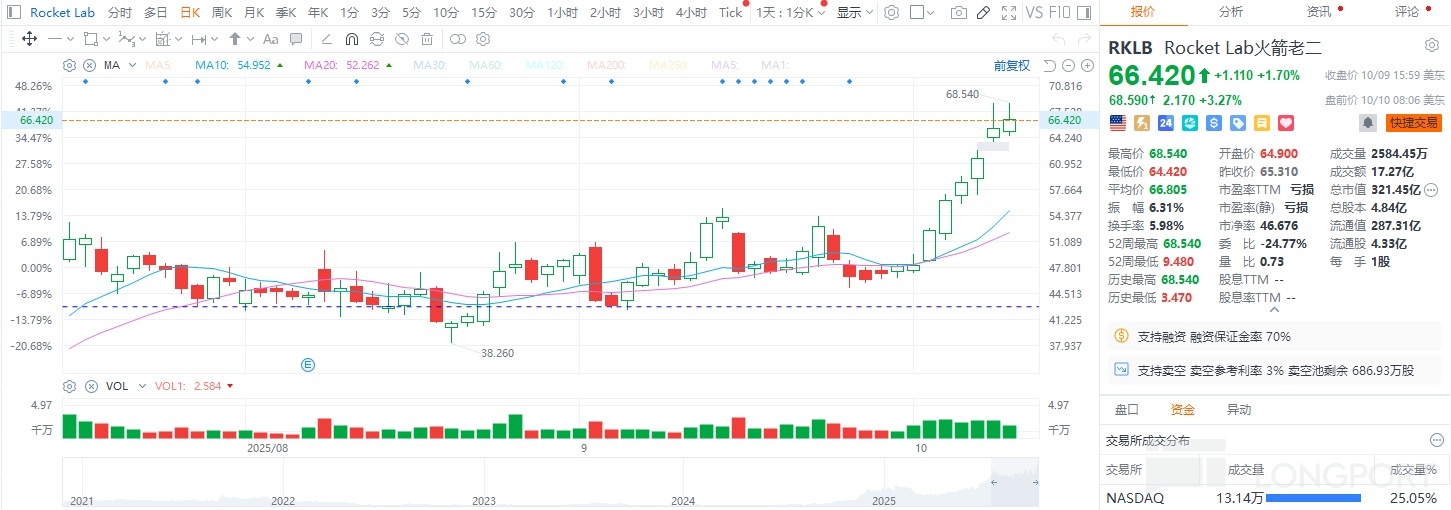Click the price alert bell icon
This screenshot has width=1451, height=510.
tap(1367, 123)
